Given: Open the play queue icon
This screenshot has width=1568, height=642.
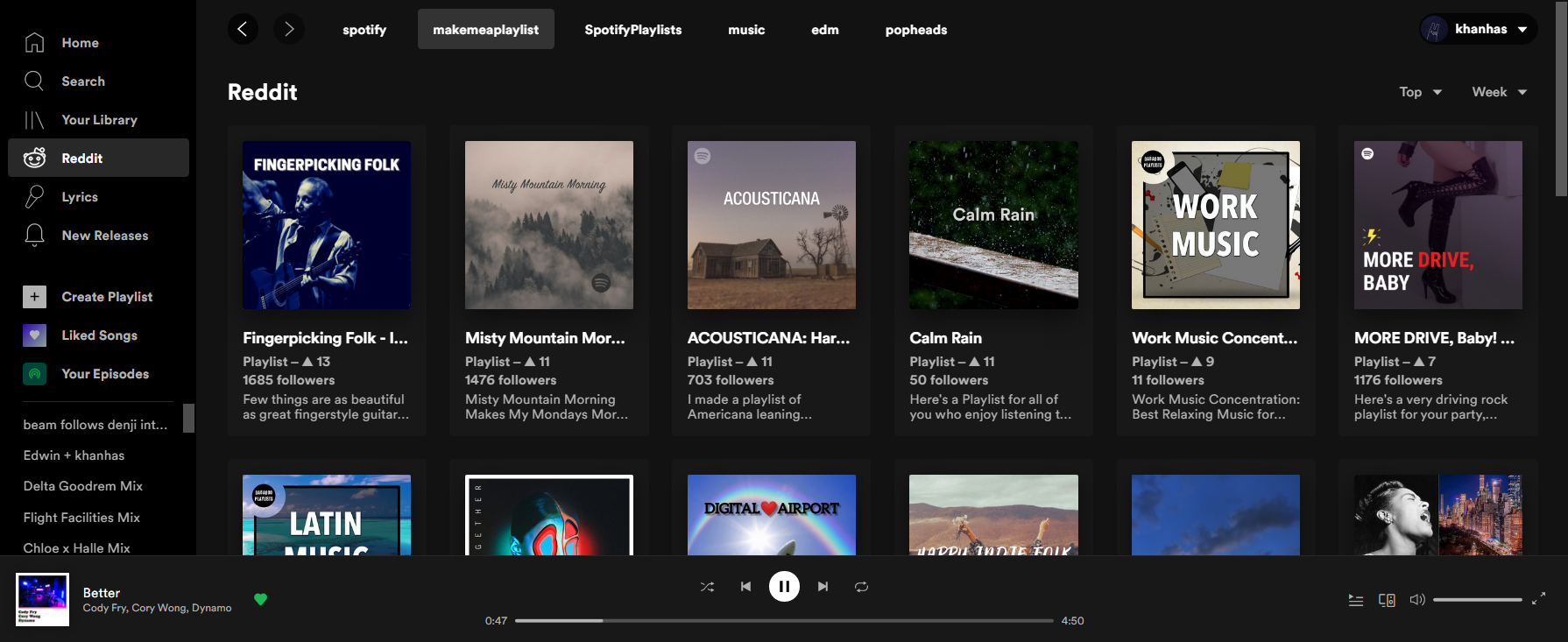Looking at the screenshot, I should pyautogui.click(x=1355, y=600).
